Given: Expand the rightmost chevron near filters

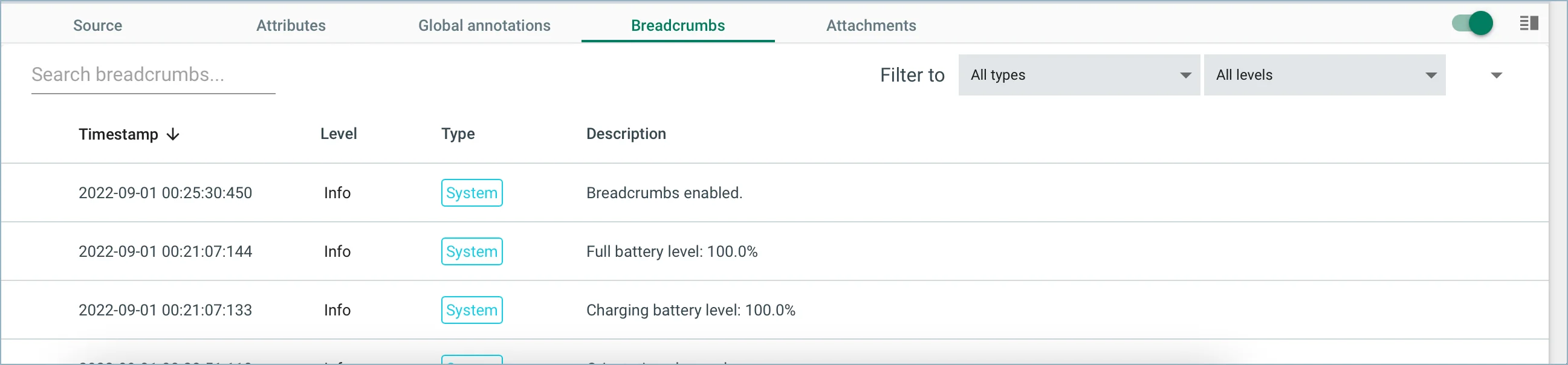Looking at the screenshot, I should pyautogui.click(x=1497, y=75).
